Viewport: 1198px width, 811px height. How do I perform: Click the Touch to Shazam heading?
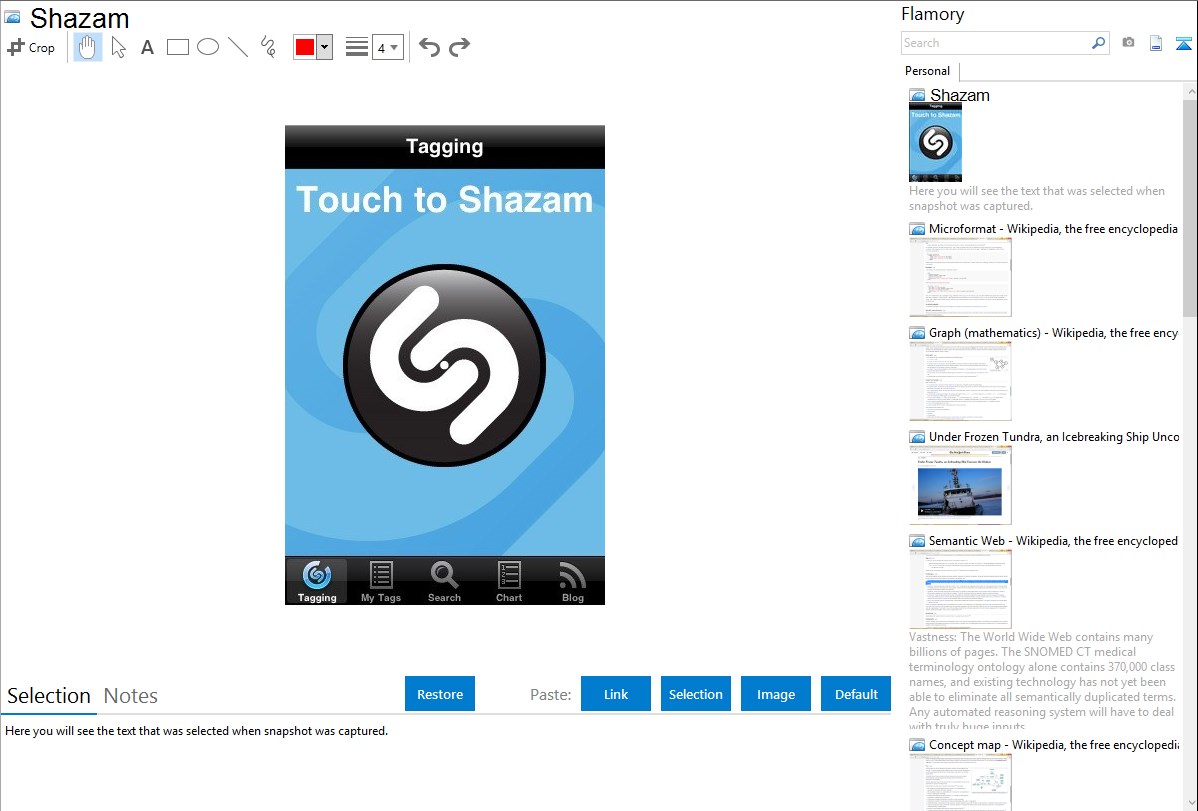coord(444,200)
